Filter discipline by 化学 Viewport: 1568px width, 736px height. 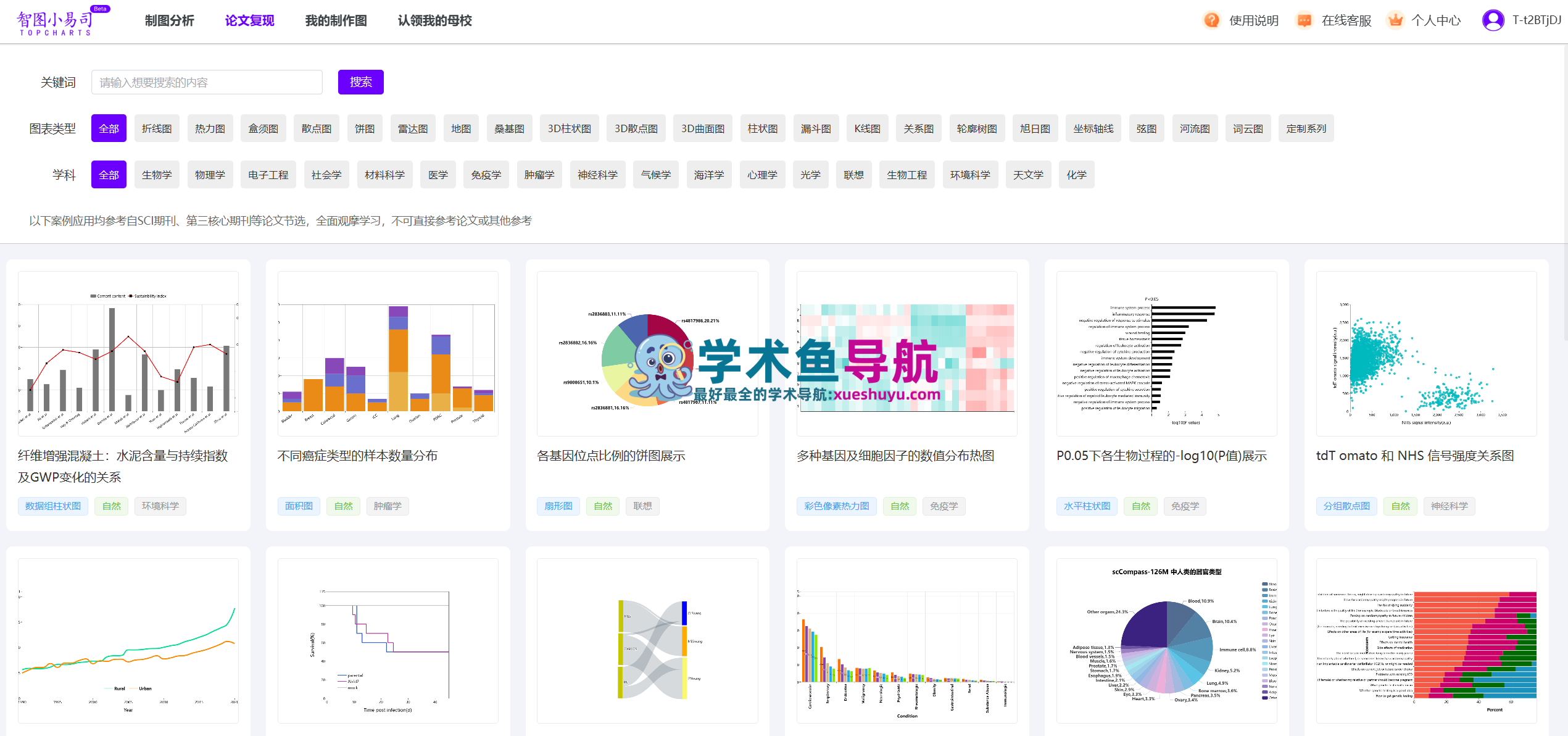click(x=1077, y=175)
